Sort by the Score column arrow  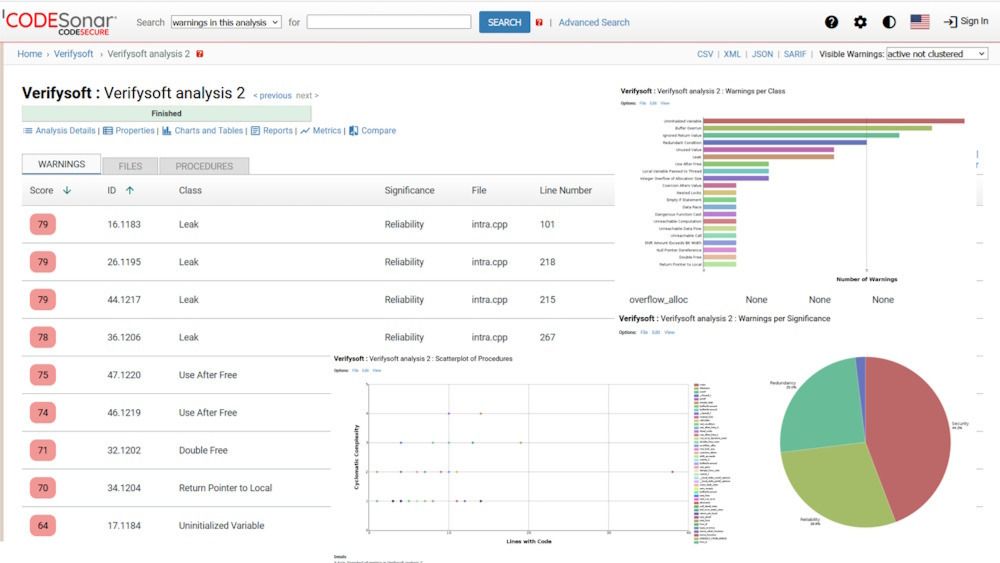tap(67, 190)
